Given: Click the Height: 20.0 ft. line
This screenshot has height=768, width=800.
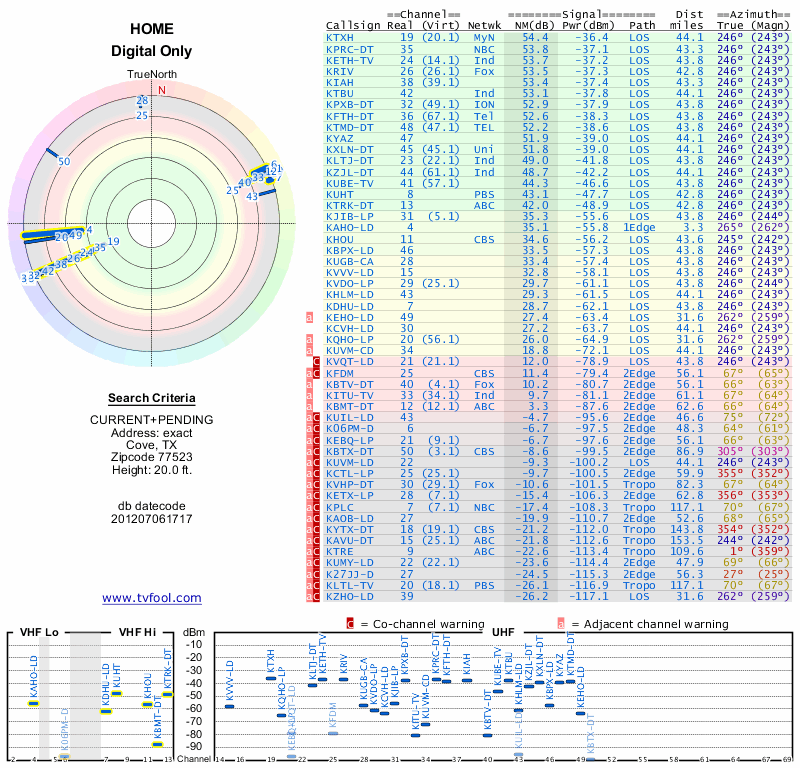Looking at the screenshot, I should click(x=152, y=470).
